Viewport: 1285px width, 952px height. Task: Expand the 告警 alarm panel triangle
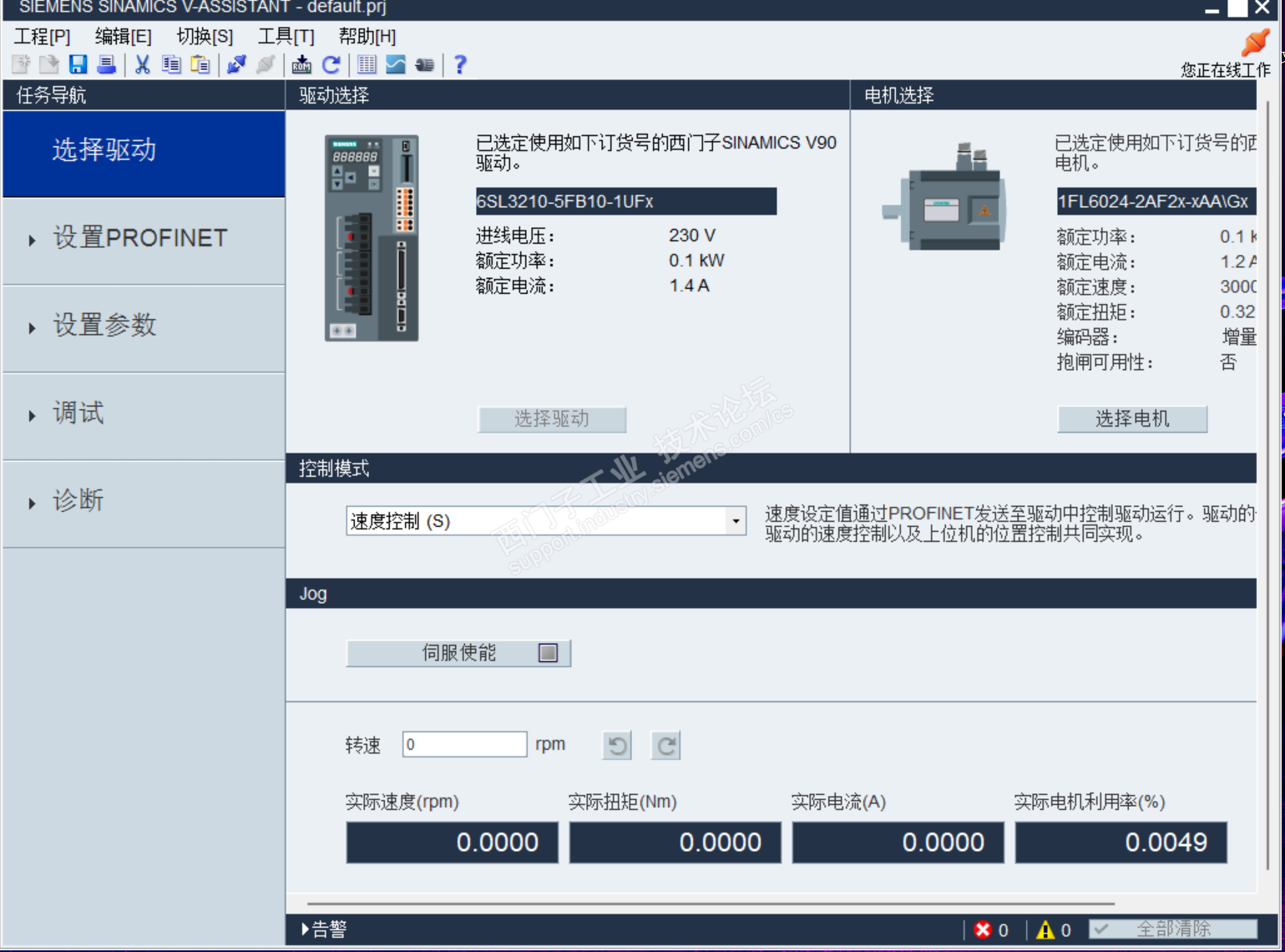pos(305,929)
